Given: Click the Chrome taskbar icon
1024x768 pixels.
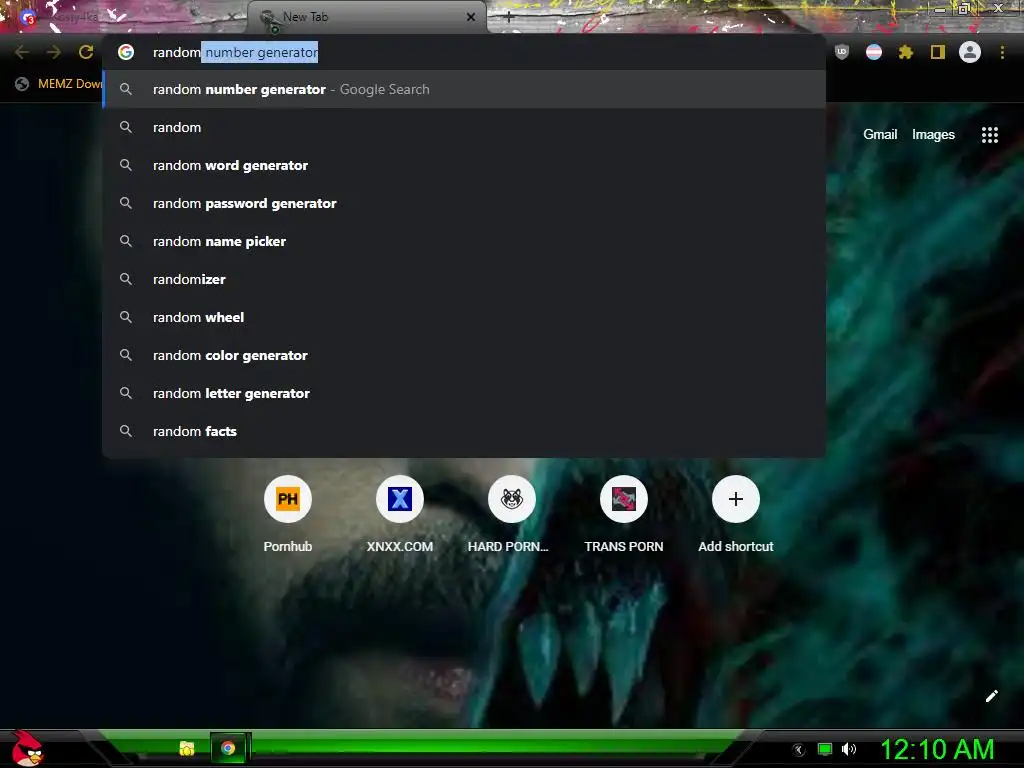Looking at the screenshot, I should pos(228,748).
